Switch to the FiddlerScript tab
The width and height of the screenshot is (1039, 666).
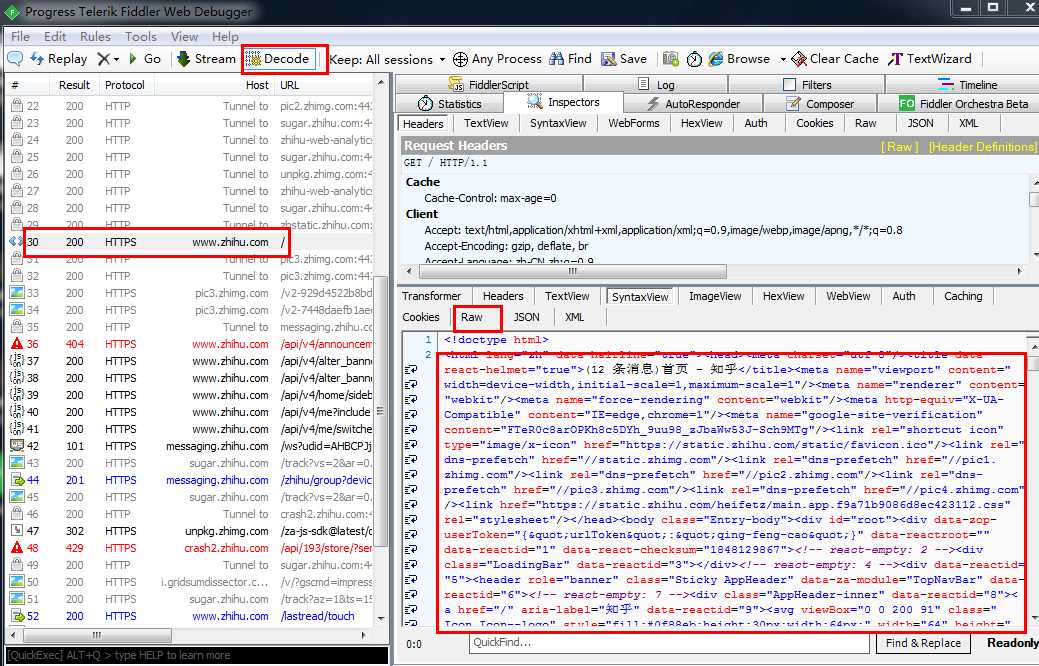(x=488, y=84)
